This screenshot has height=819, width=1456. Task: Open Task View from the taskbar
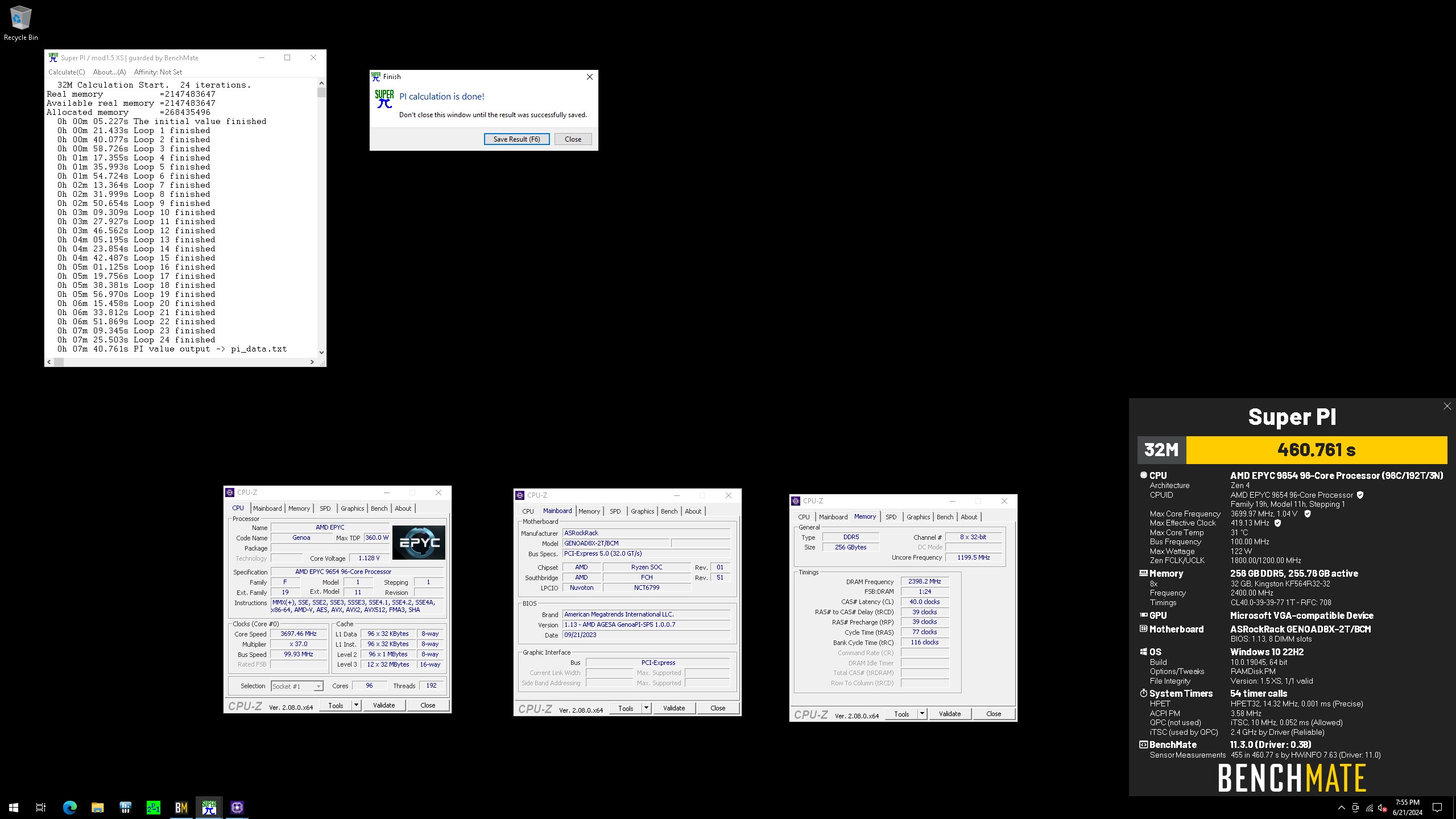point(41,807)
